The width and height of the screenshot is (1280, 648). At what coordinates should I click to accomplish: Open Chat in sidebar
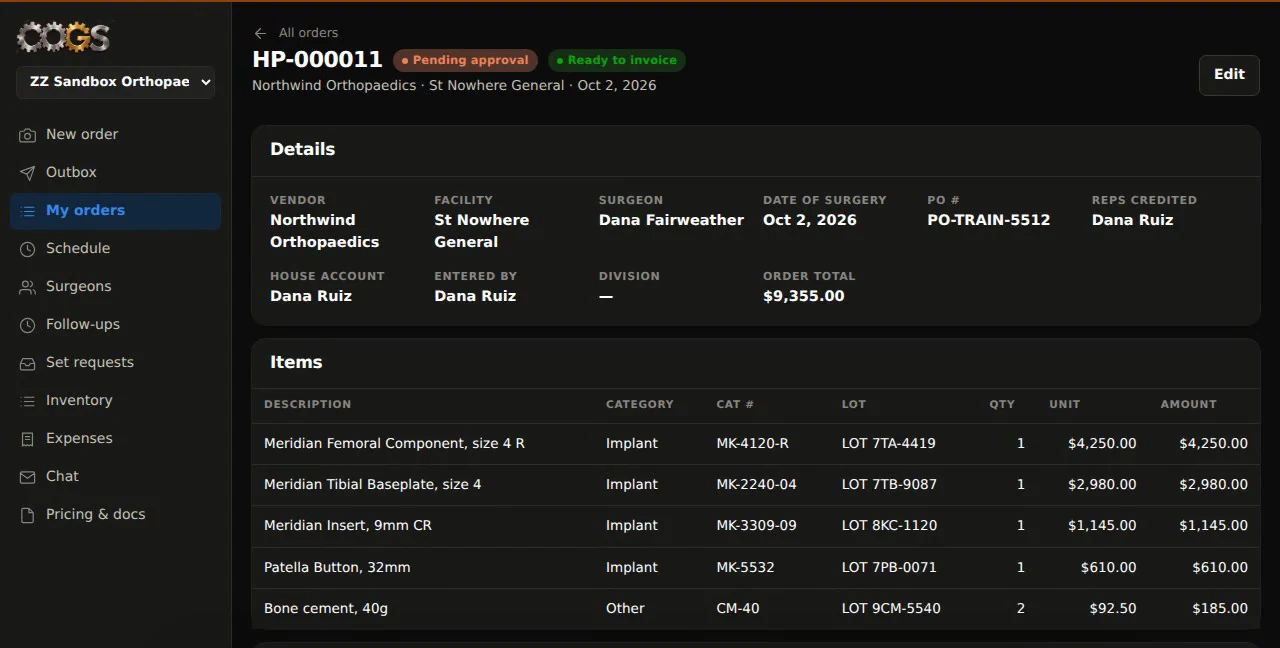[x=116, y=476]
